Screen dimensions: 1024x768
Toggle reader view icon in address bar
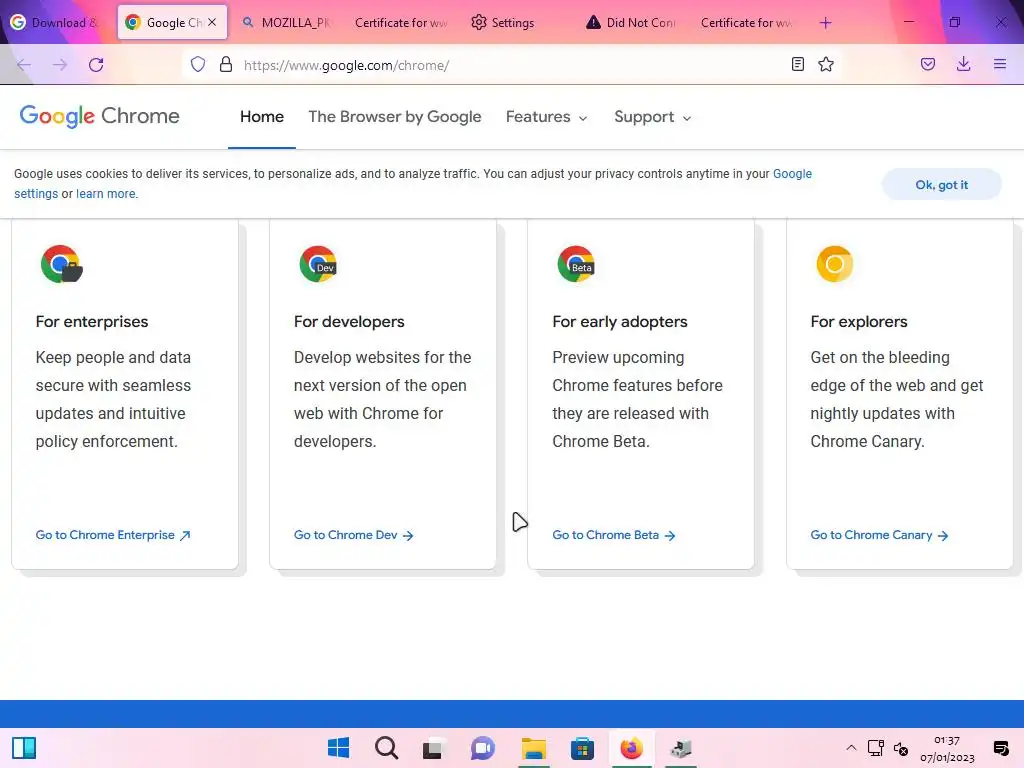797,64
